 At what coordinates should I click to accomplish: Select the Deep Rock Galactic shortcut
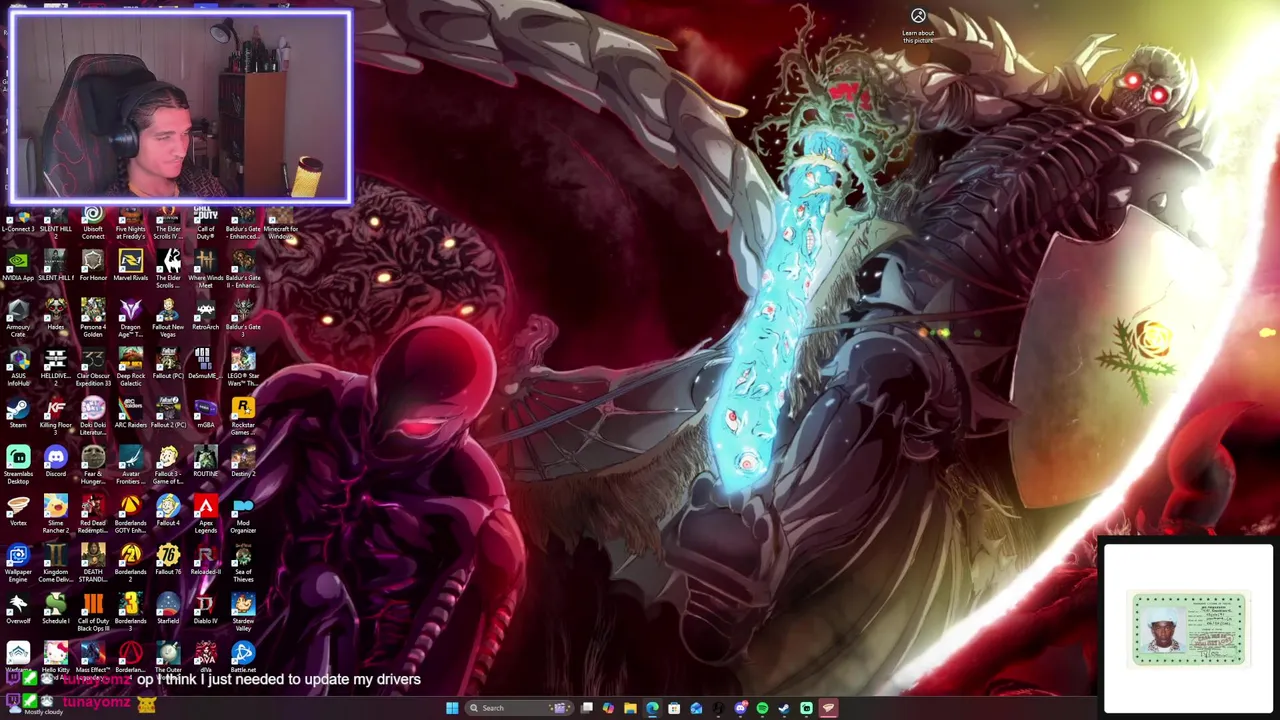(130, 369)
